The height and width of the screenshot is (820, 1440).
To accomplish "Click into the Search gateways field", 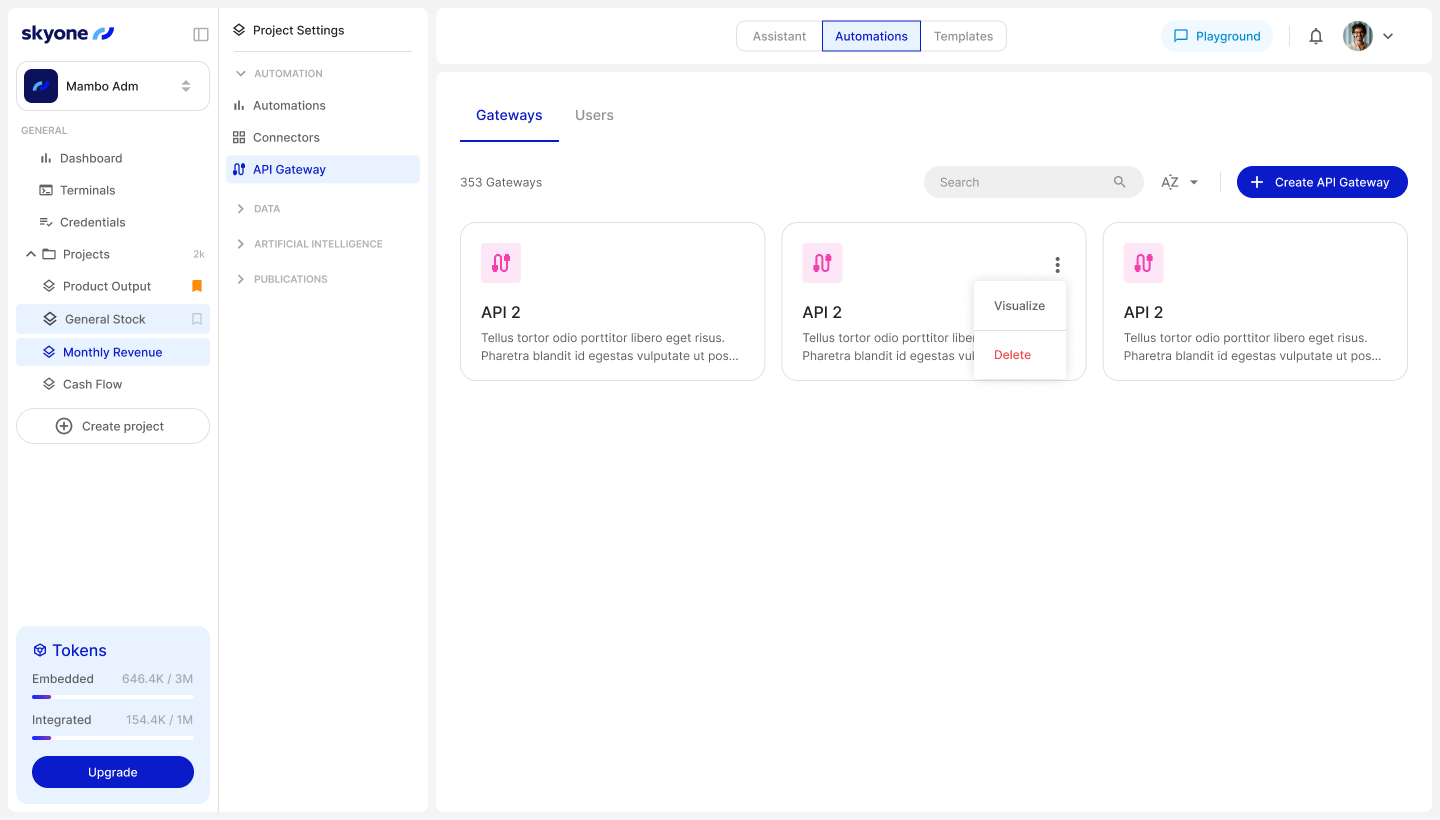I will 1020,182.
